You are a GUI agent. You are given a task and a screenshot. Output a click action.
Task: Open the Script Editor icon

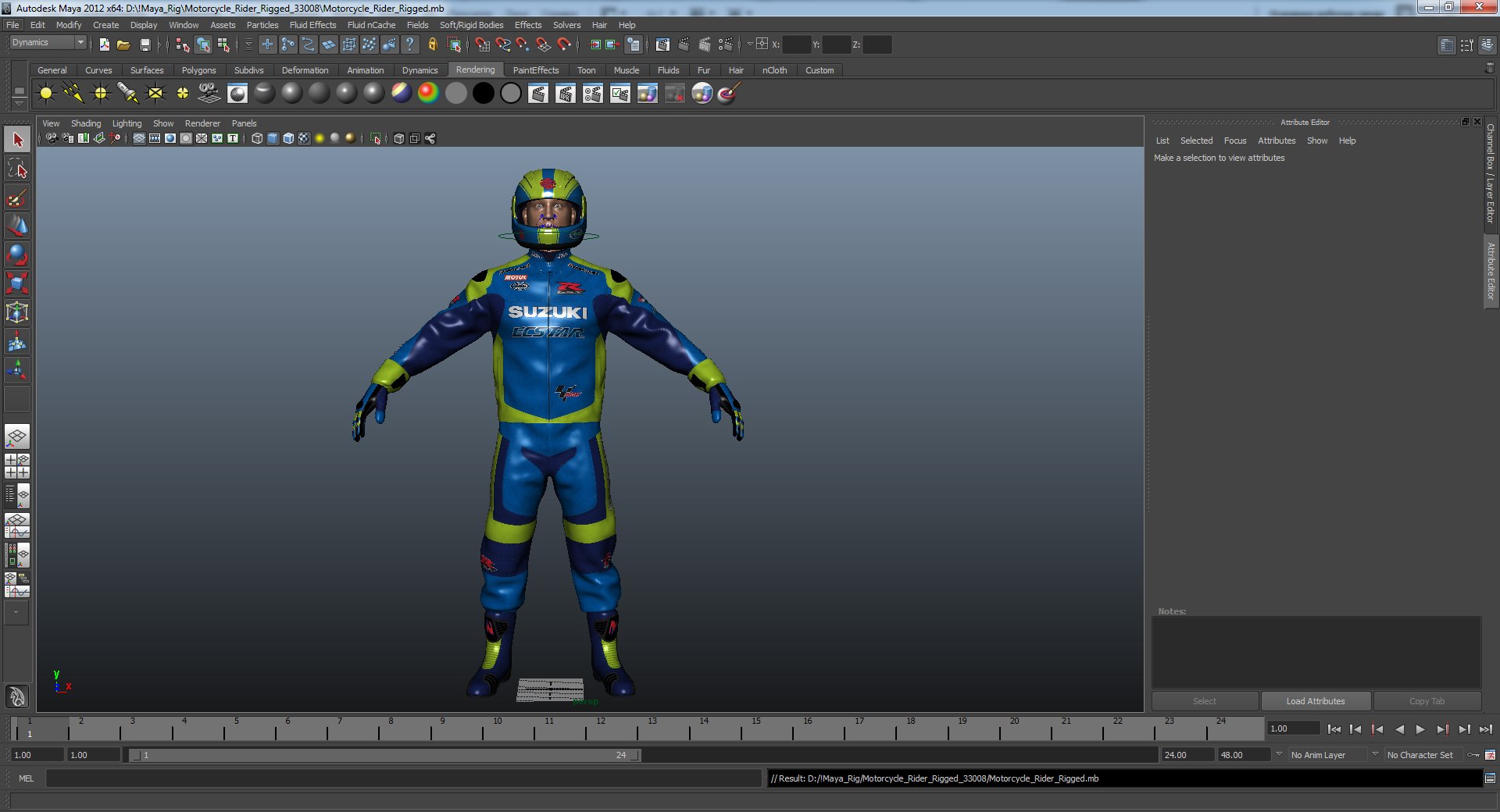tap(1490, 778)
